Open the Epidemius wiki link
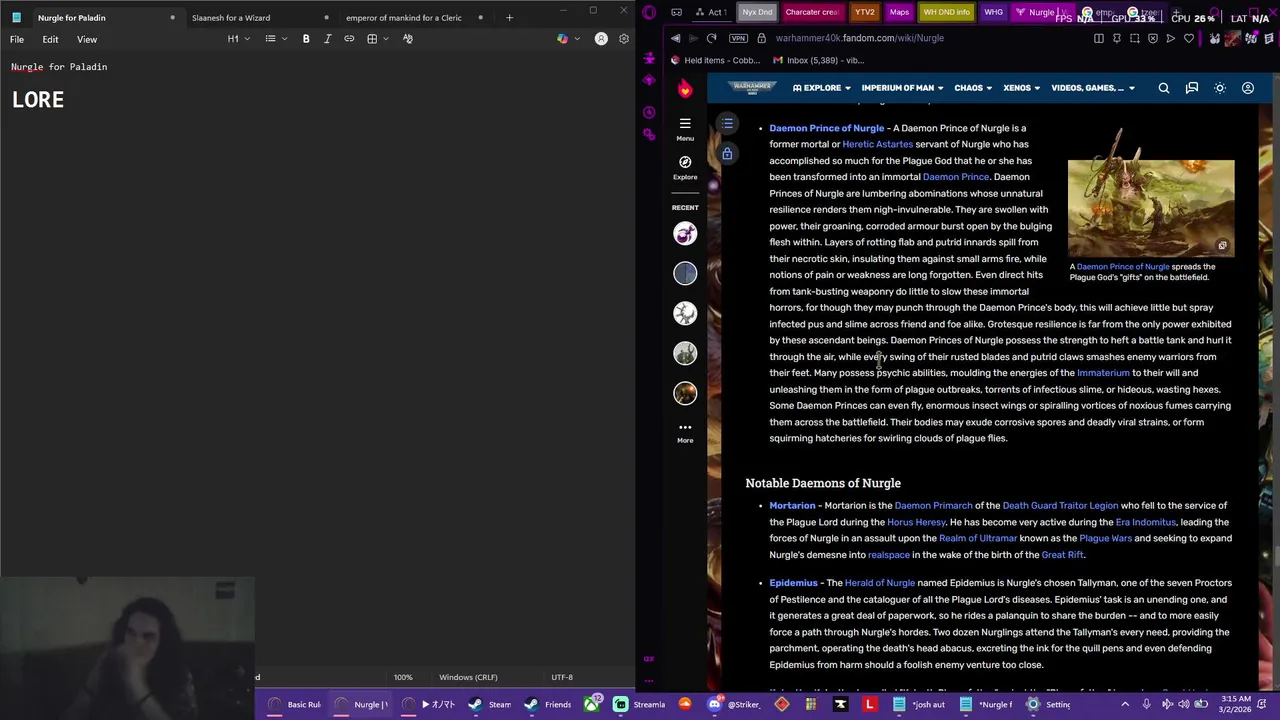Screen dimensions: 1280x720 (793, 583)
